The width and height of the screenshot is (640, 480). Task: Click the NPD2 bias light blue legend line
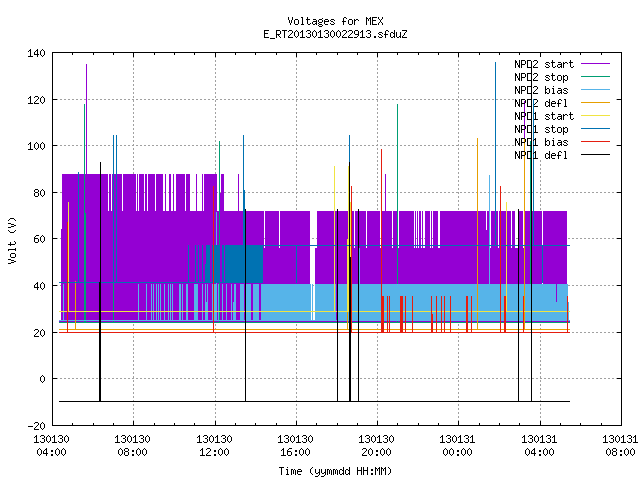click(595, 90)
